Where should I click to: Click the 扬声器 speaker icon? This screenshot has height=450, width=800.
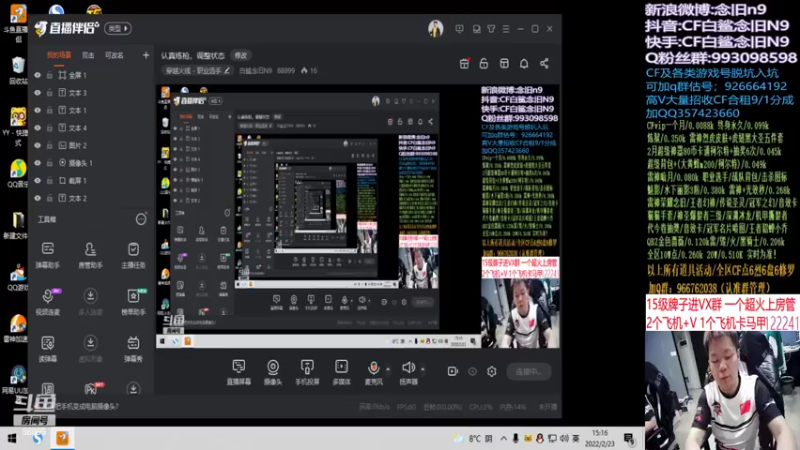[x=408, y=367]
